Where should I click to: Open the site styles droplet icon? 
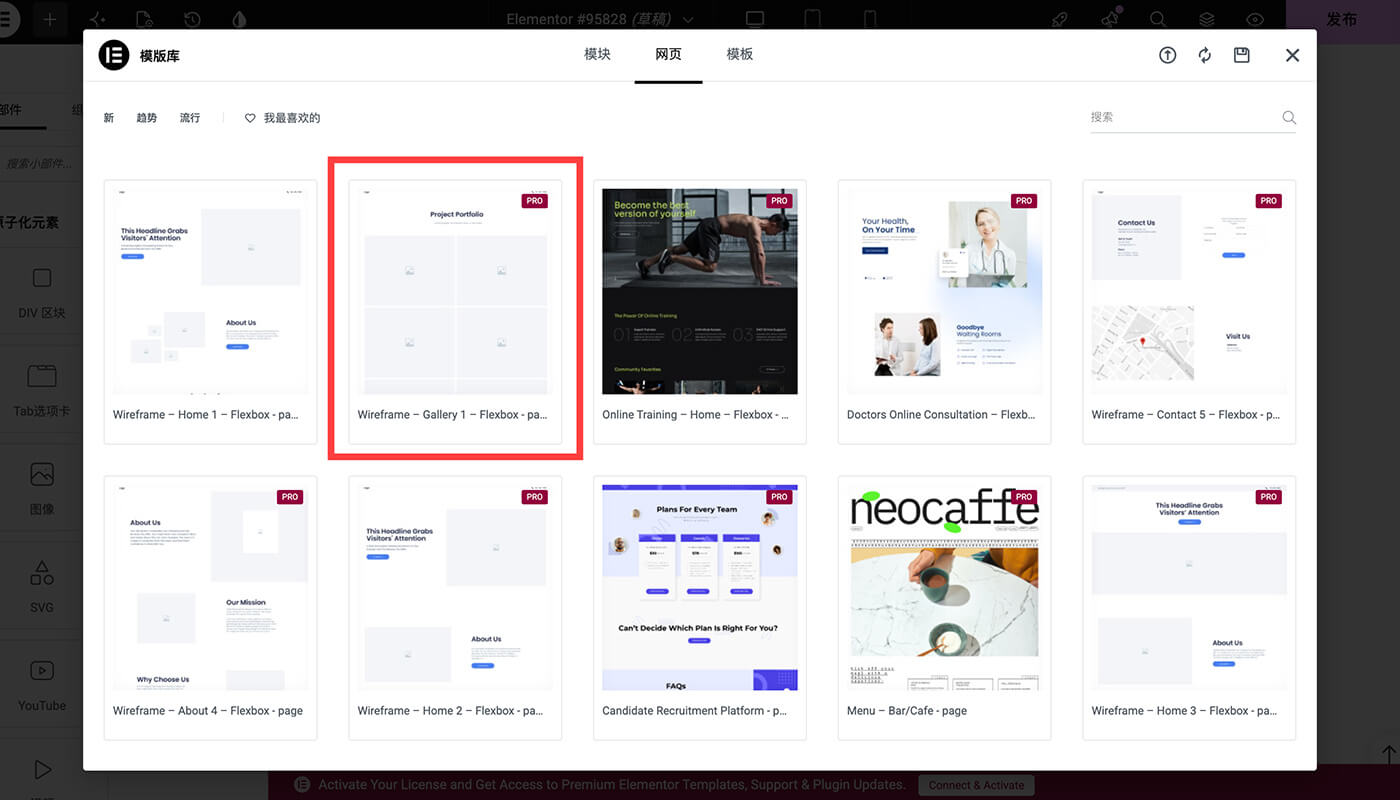click(238, 19)
